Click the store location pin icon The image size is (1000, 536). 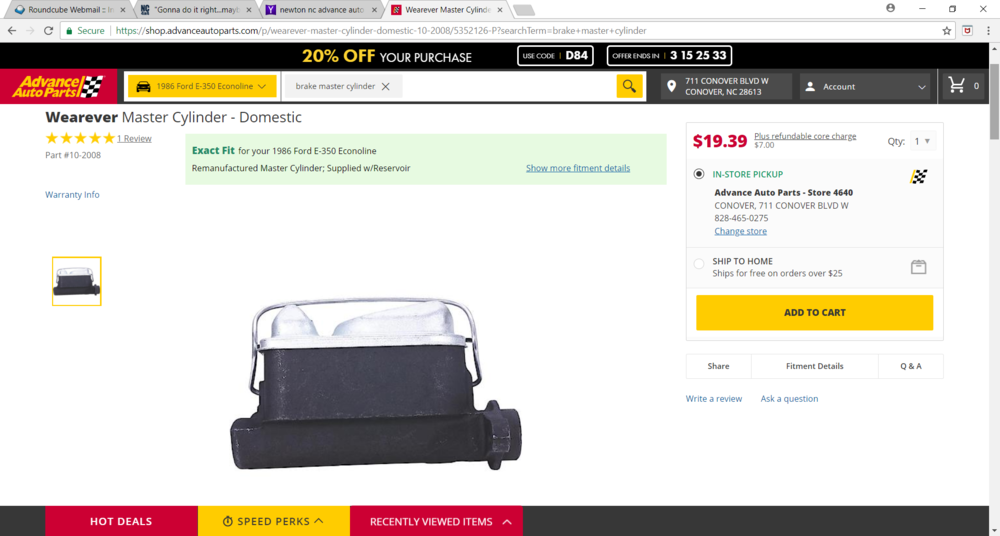point(671,87)
